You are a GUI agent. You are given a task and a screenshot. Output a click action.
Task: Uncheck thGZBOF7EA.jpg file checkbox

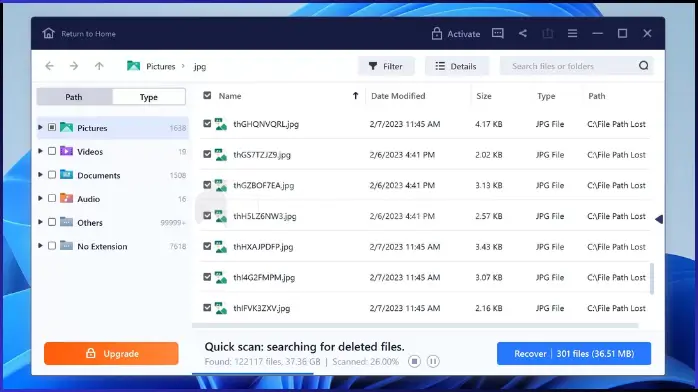pos(207,185)
